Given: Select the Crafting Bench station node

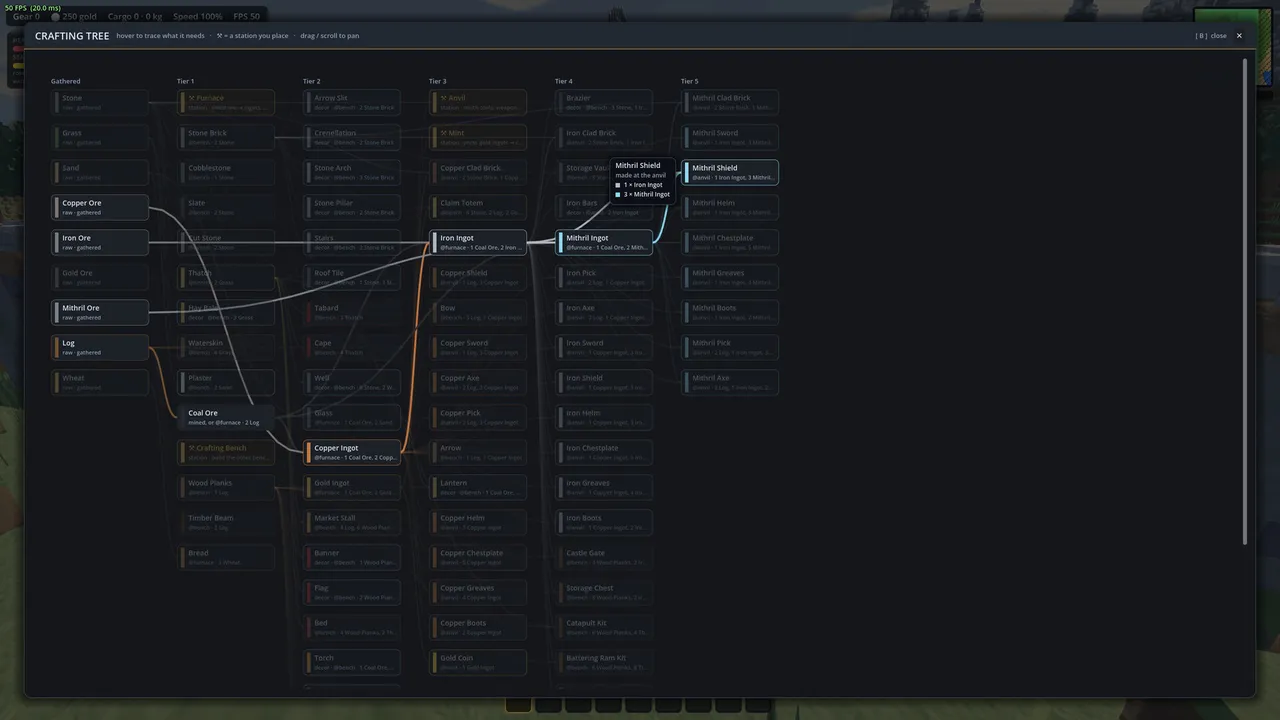Looking at the screenshot, I should click(x=226, y=452).
